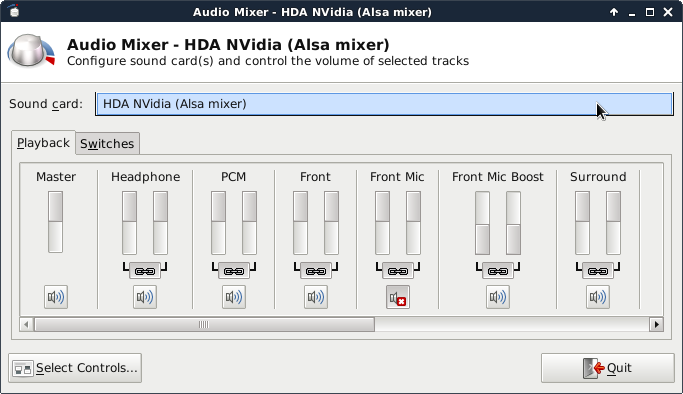Unmute the Front Mic channel

coord(398,297)
